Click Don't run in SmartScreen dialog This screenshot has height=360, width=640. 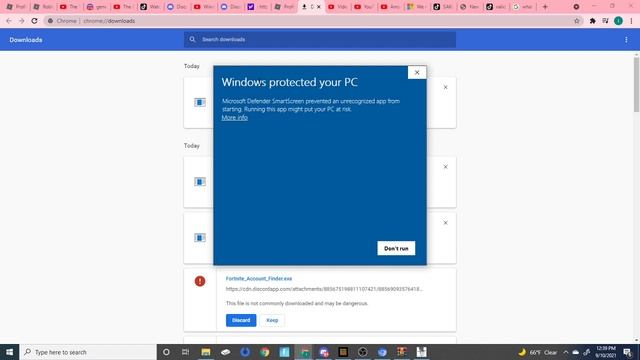pos(396,248)
